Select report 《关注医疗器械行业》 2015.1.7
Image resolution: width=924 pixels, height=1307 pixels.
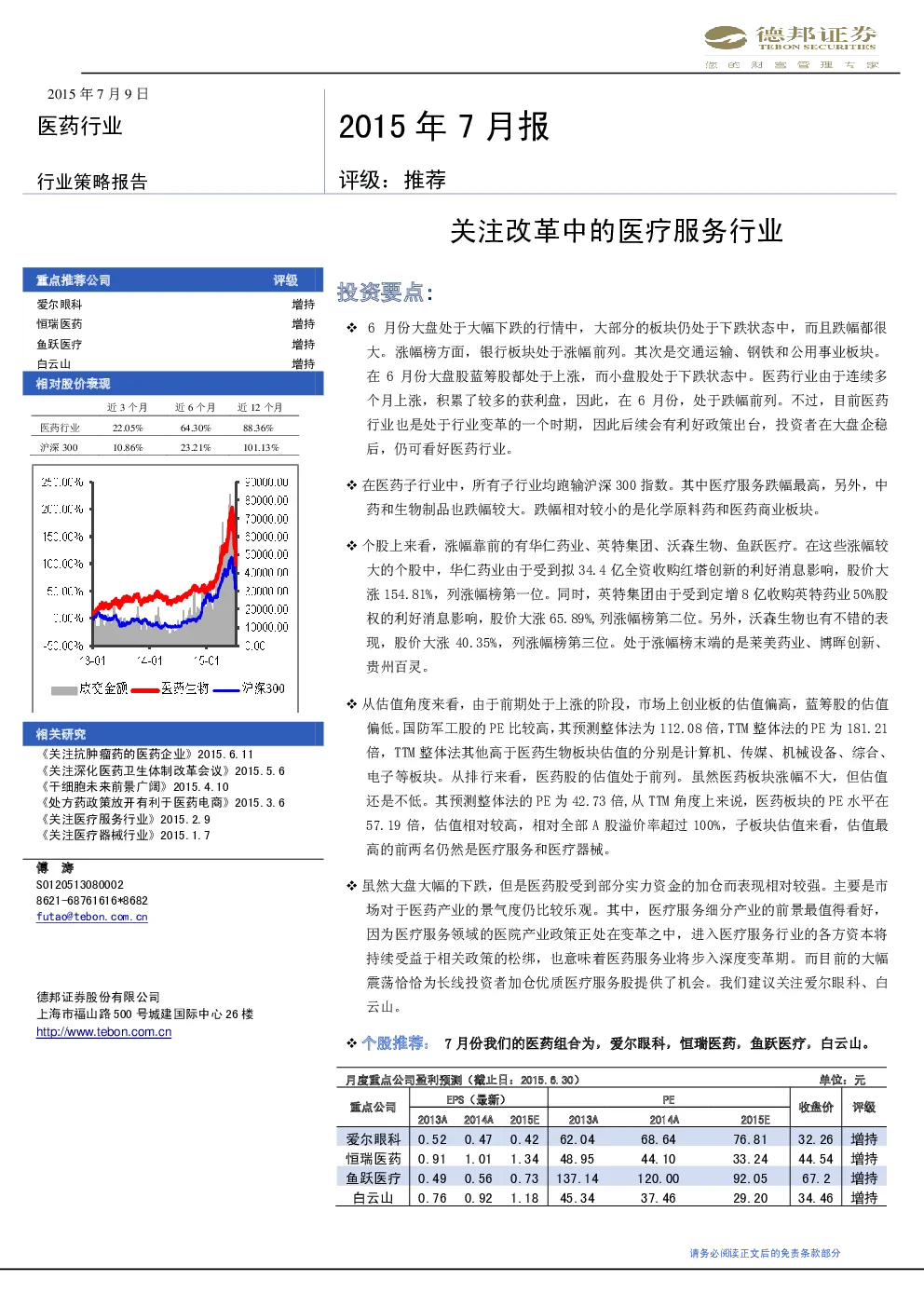point(124,836)
